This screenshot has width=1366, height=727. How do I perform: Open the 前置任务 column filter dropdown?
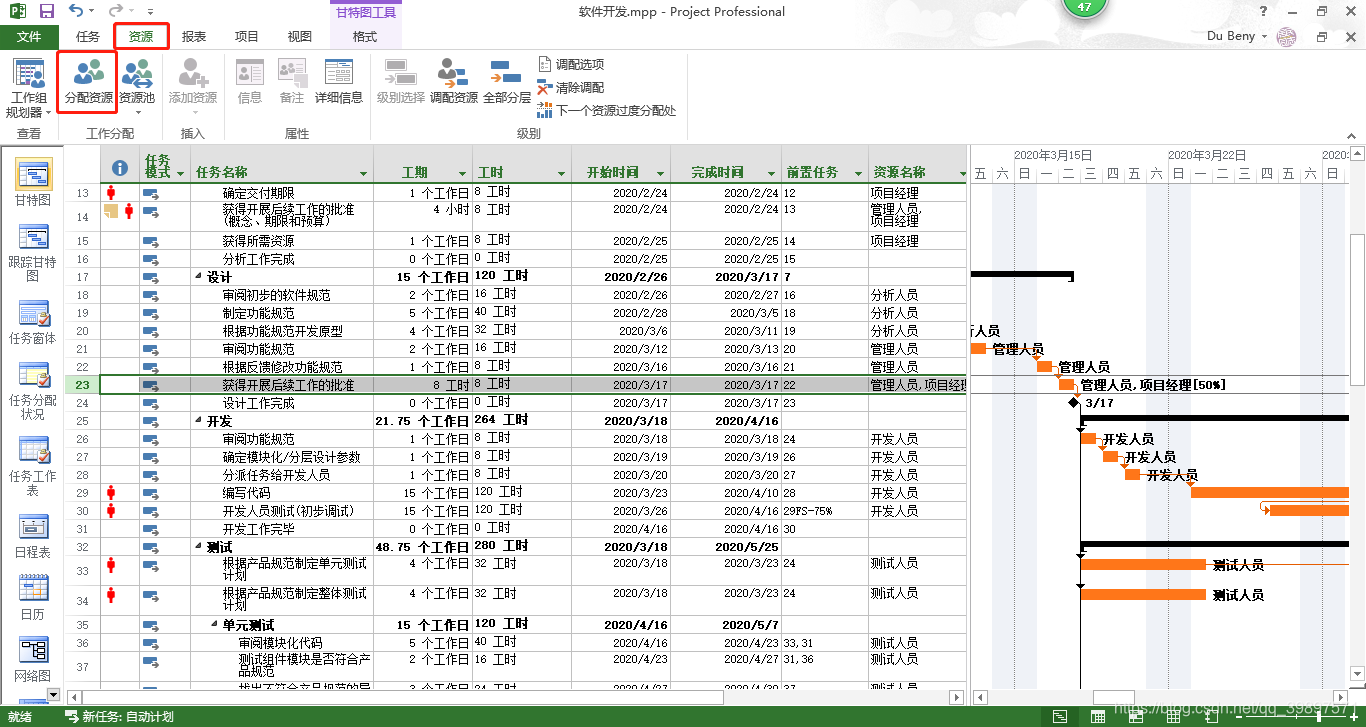pyautogui.click(x=858, y=173)
